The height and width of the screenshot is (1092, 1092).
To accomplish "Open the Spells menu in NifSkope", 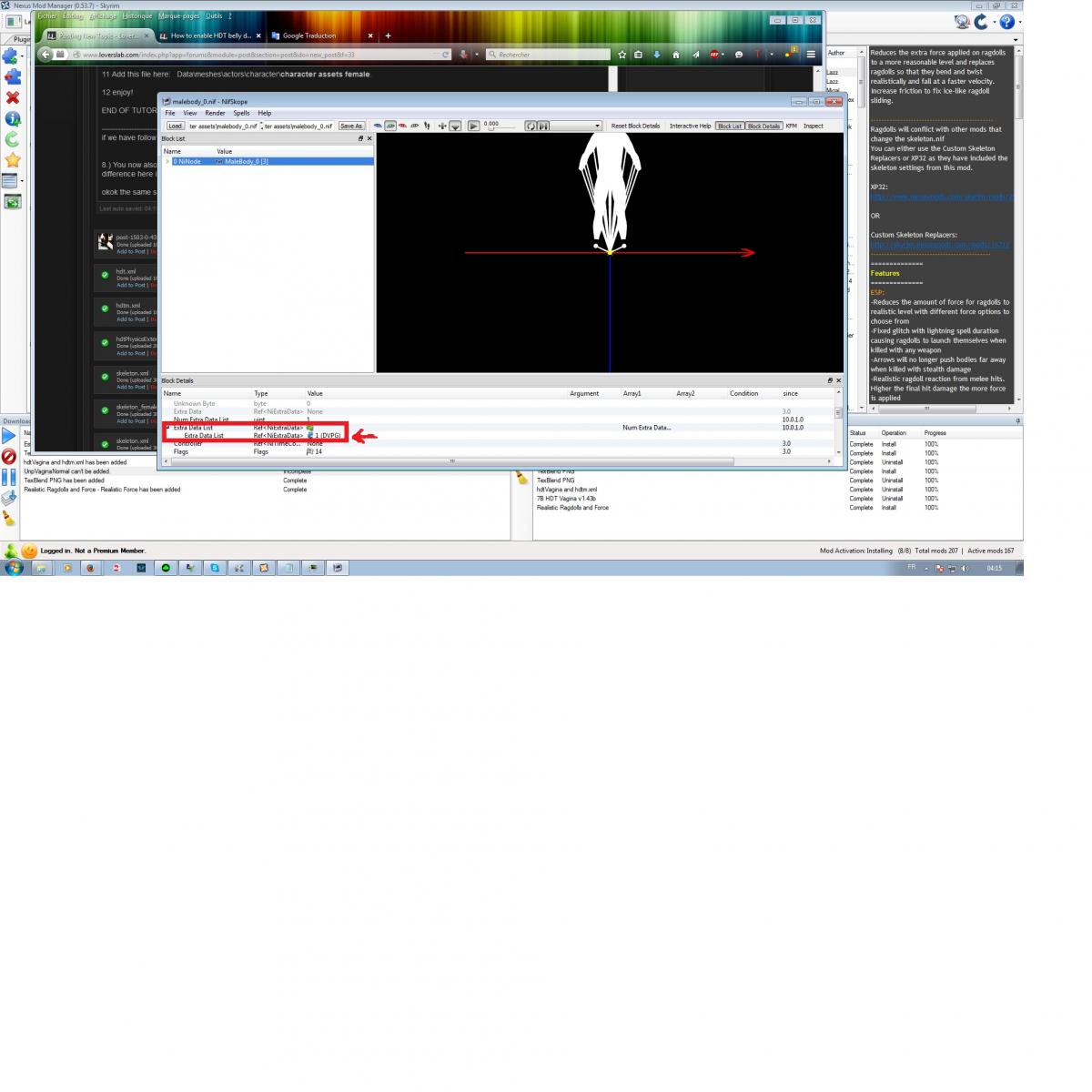I will (x=241, y=113).
